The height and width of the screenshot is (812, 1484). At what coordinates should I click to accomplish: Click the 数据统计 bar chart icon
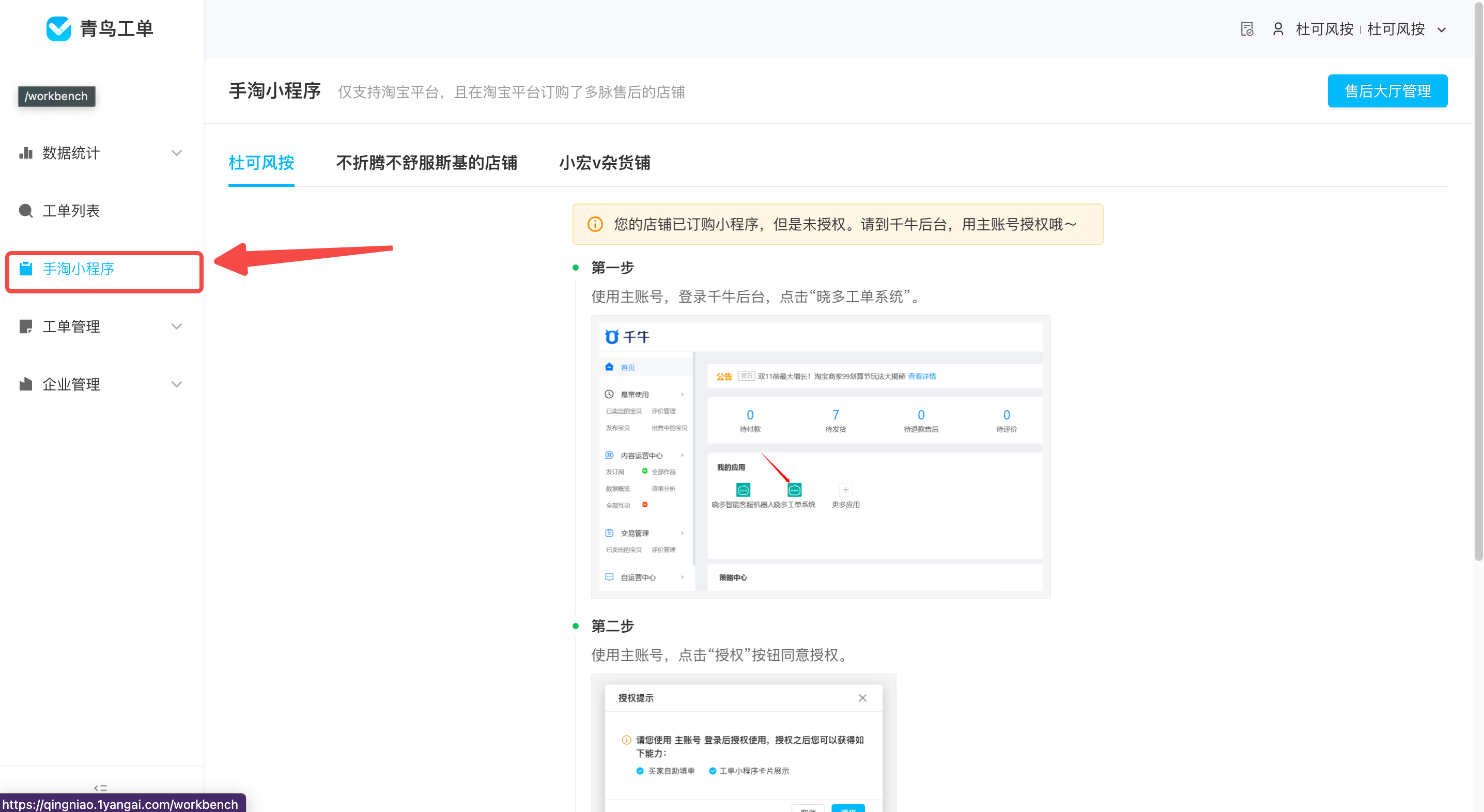coord(26,152)
